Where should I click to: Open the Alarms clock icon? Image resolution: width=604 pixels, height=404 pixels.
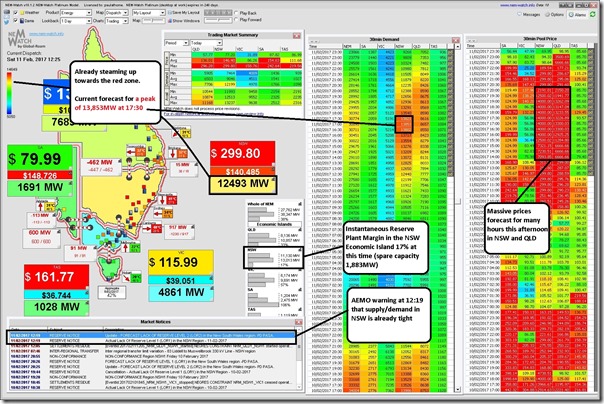571,14
